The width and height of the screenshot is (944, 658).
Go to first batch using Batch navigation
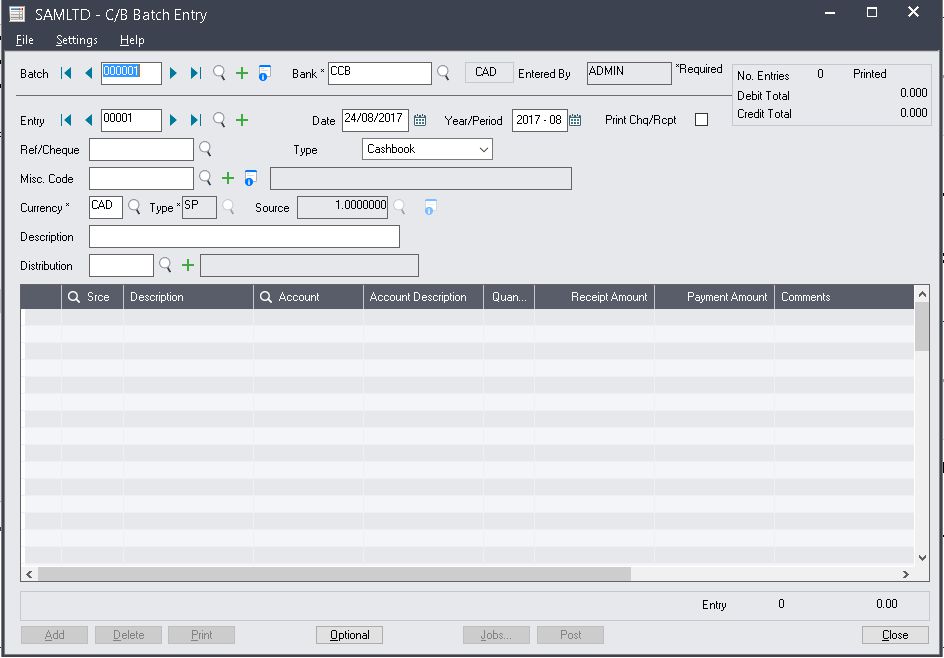tap(66, 73)
